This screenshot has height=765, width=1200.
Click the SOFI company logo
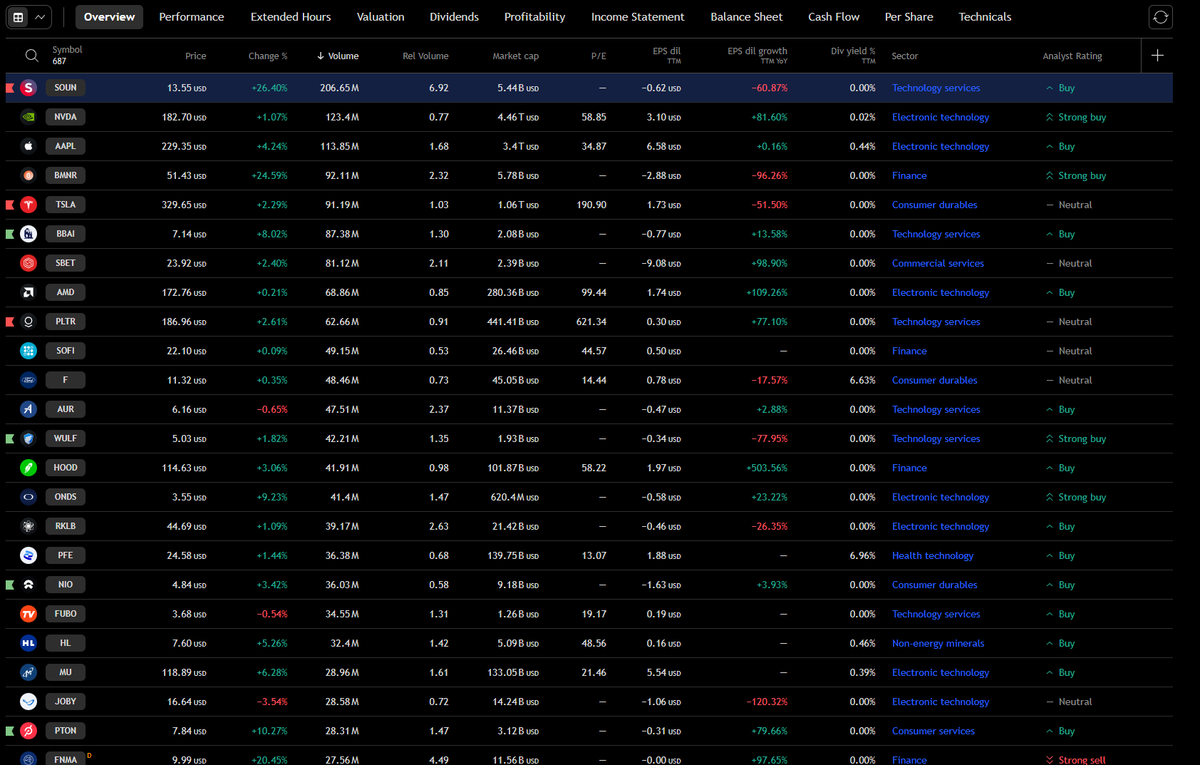tap(28, 351)
